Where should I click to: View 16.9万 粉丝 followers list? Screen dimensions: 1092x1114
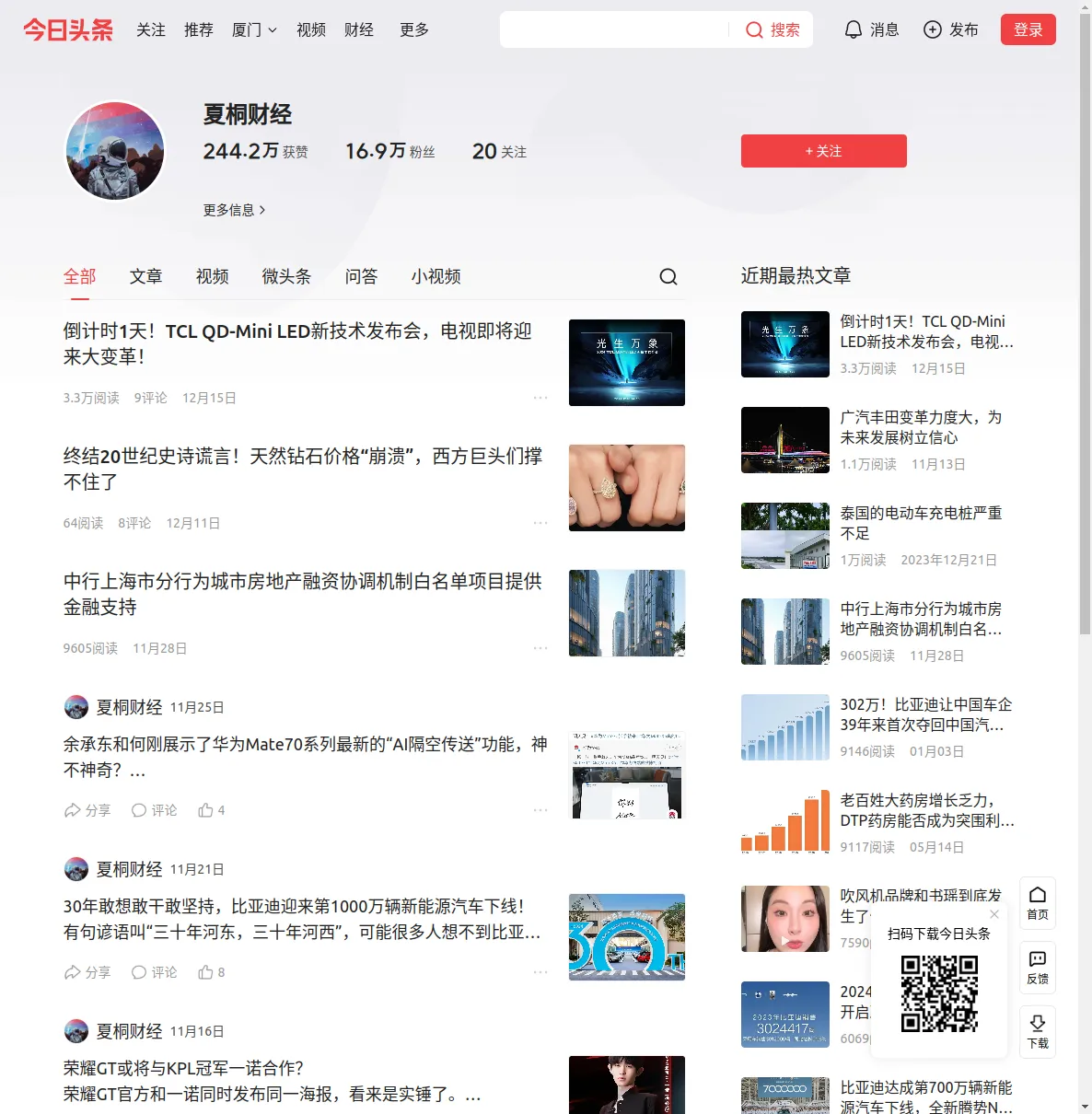390,151
